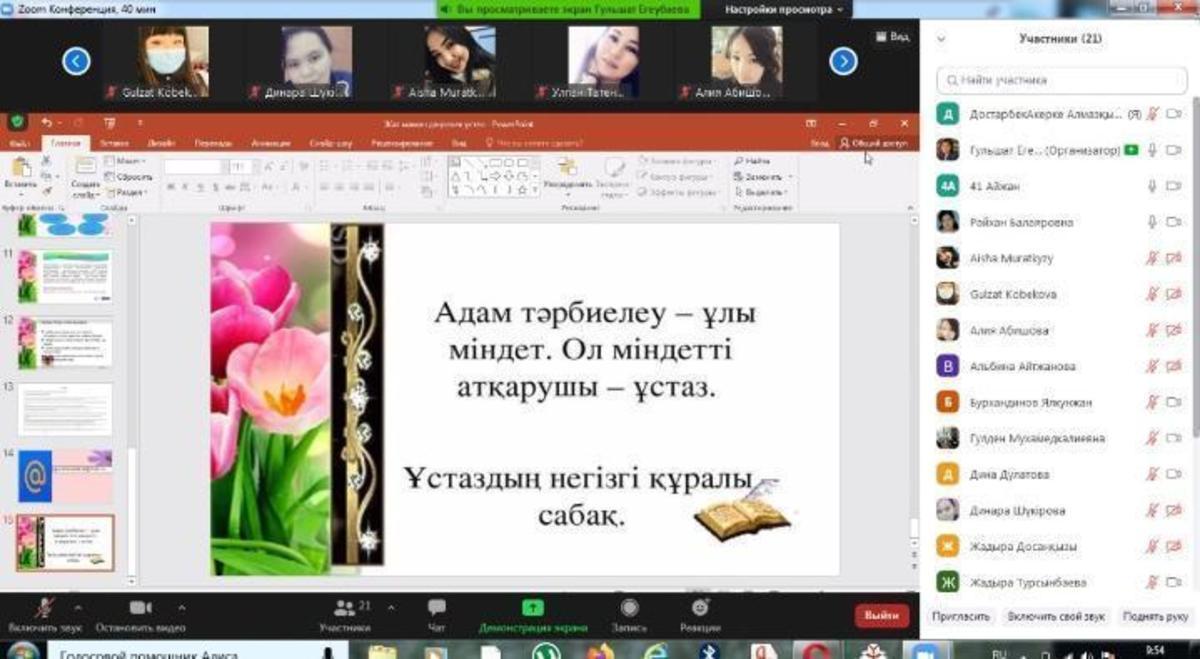1200x659 pixels.
Task: Open the Reactions (Реакции) icon
Action: pyautogui.click(x=700, y=609)
